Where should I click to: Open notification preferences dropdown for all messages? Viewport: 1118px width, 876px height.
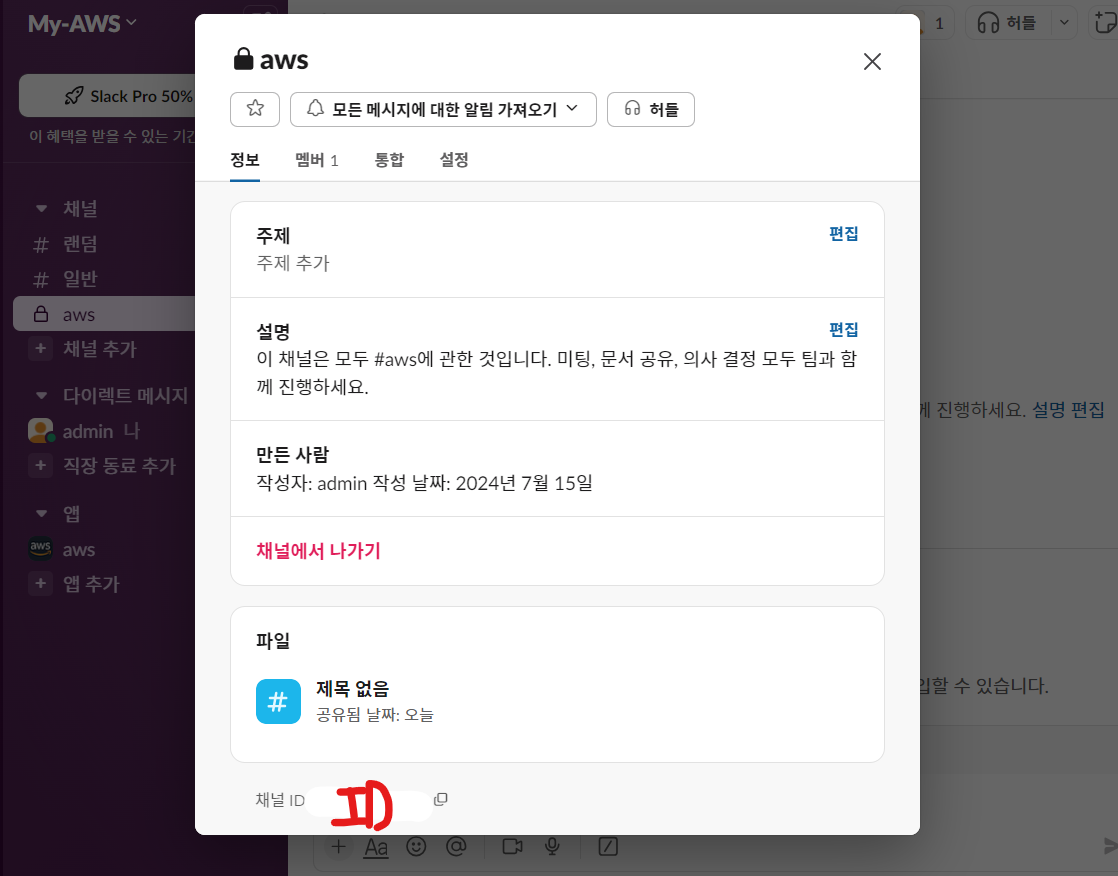(443, 109)
